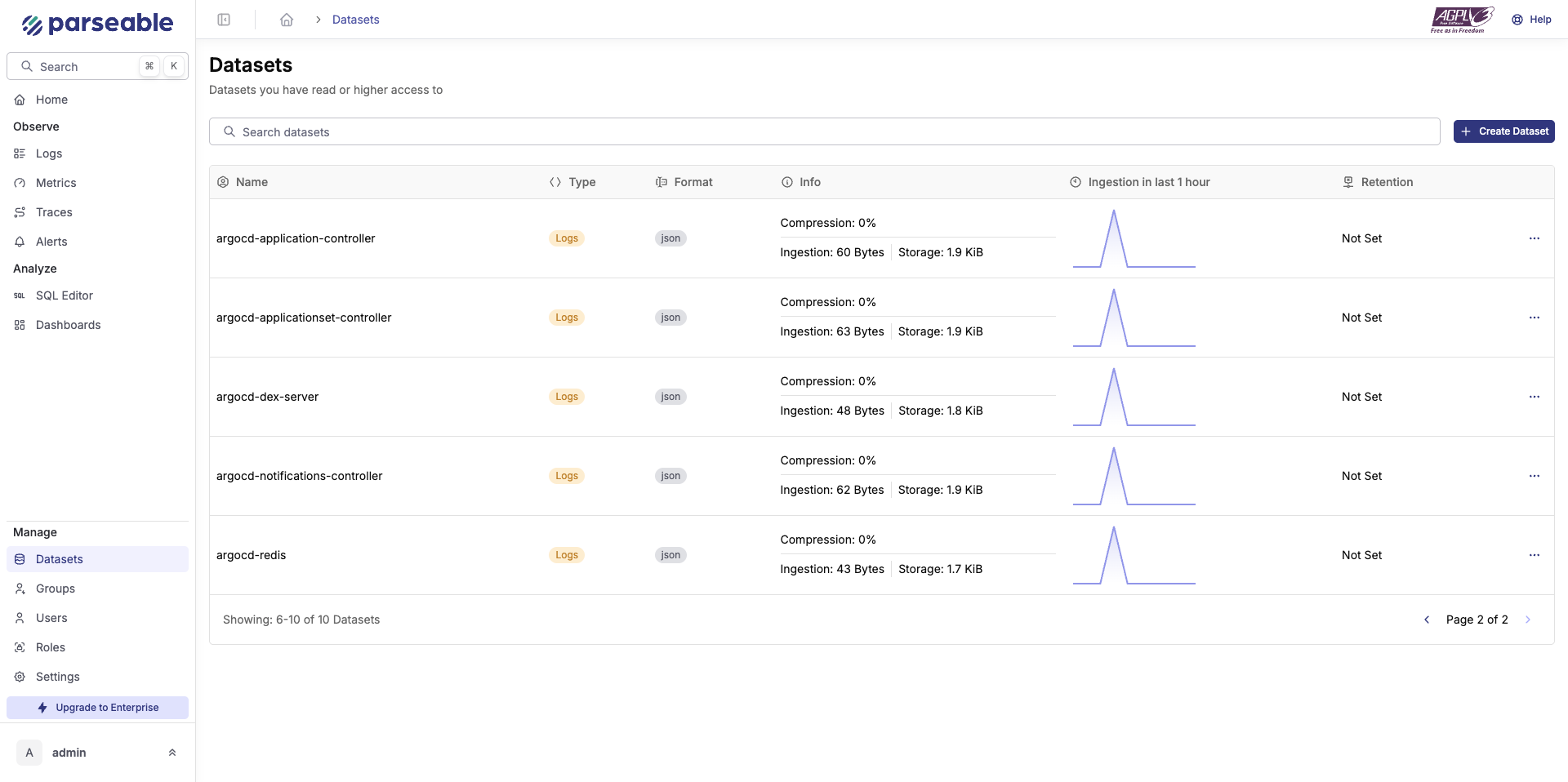
Task: Navigate to Dashboards in sidebar
Action: pos(68,325)
